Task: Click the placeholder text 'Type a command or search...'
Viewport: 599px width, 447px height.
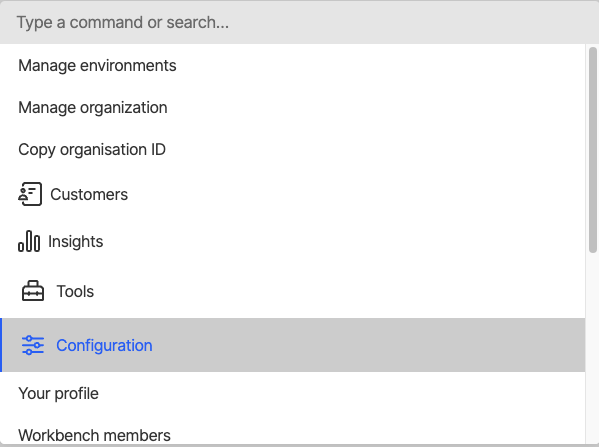Action: (123, 23)
